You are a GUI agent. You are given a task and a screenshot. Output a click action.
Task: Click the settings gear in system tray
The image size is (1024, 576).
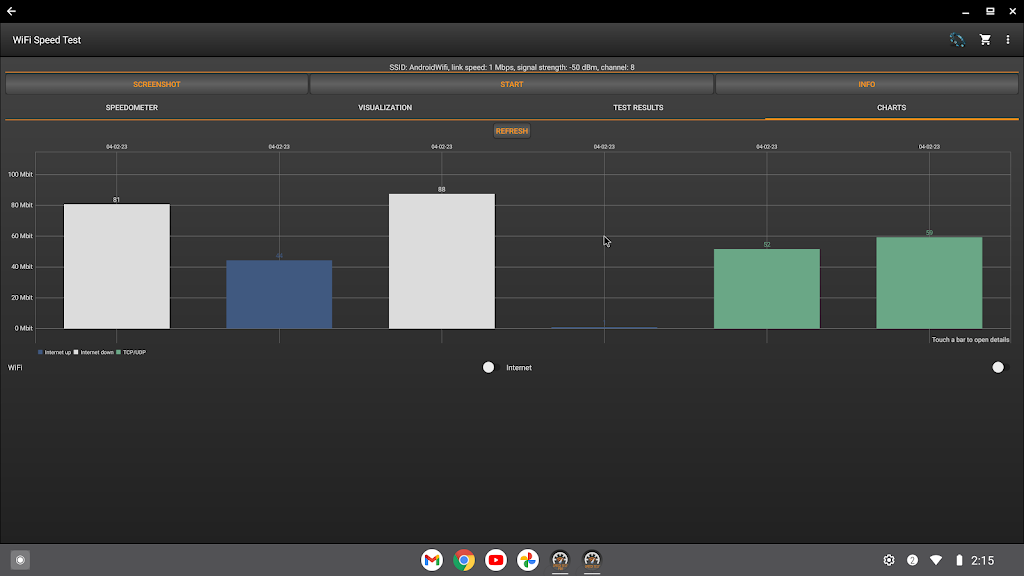(x=889, y=560)
